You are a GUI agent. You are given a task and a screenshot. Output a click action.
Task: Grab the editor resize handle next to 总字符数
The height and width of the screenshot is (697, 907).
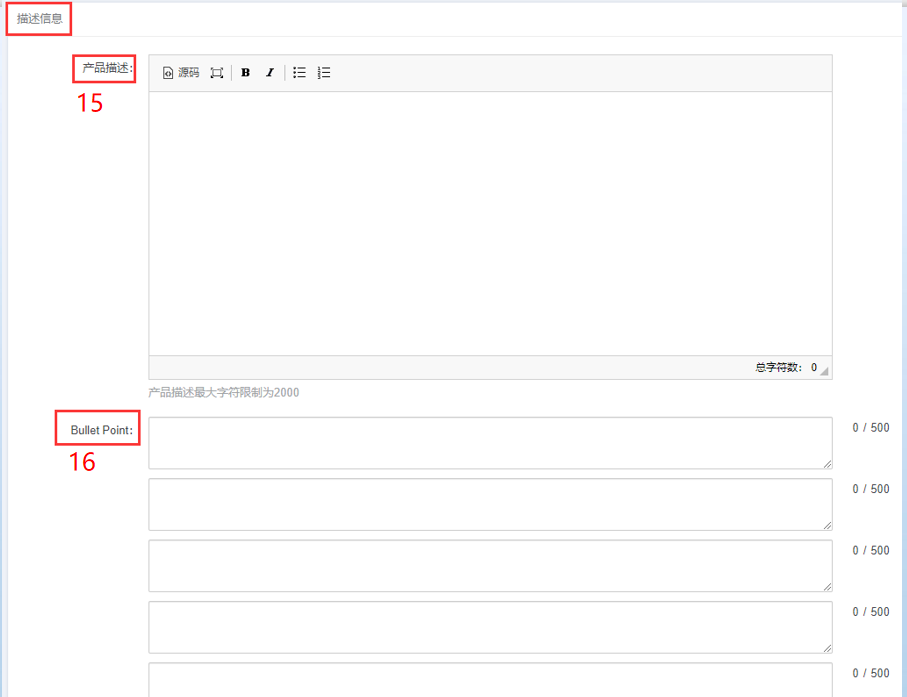[x=824, y=371]
